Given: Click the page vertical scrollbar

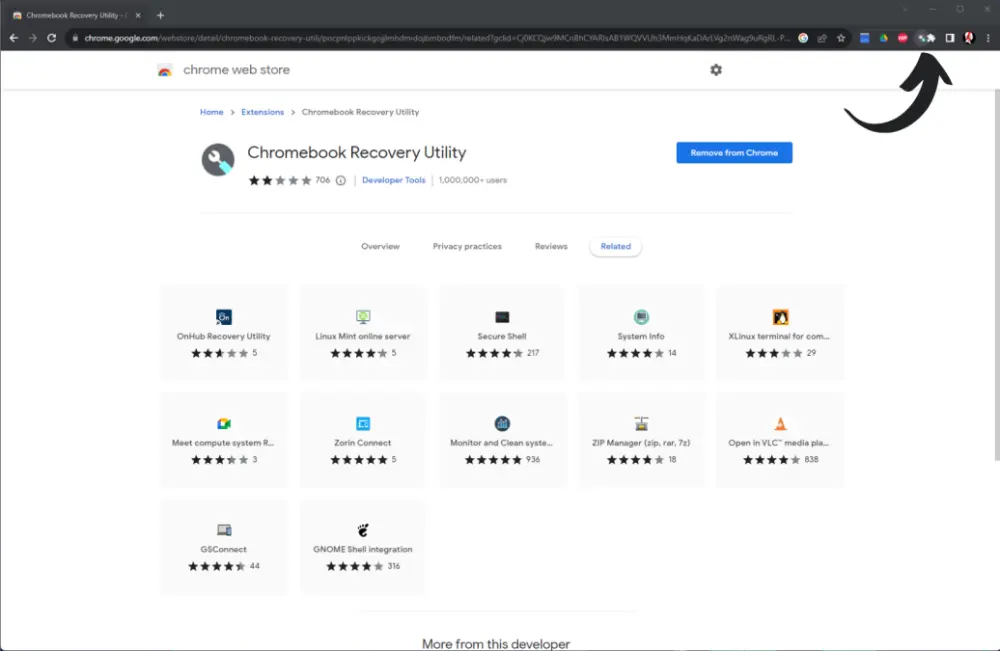Looking at the screenshot, I should (x=996, y=274).
